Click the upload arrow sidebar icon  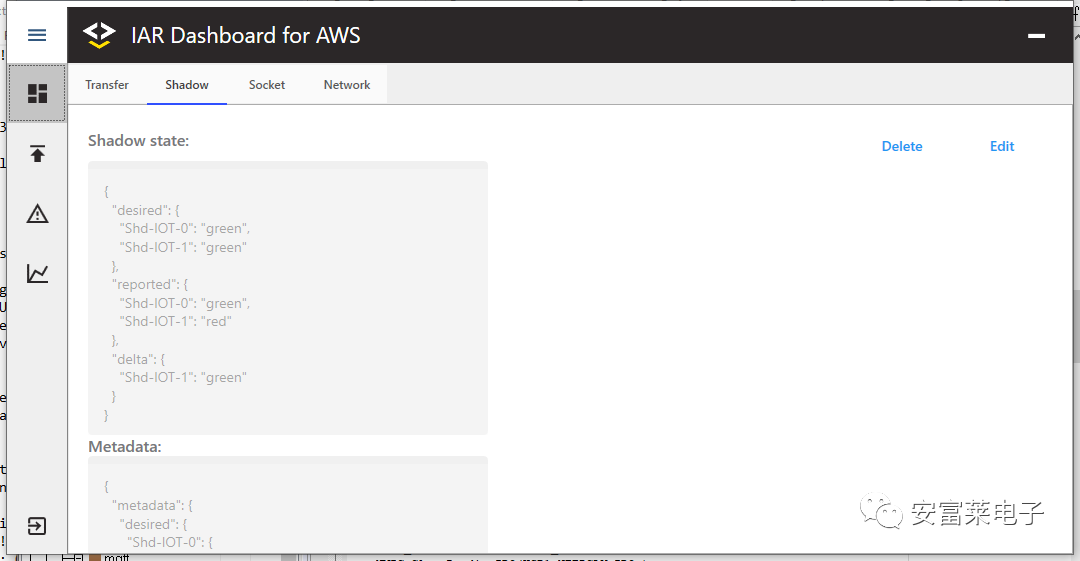click(x=37, y=154)
